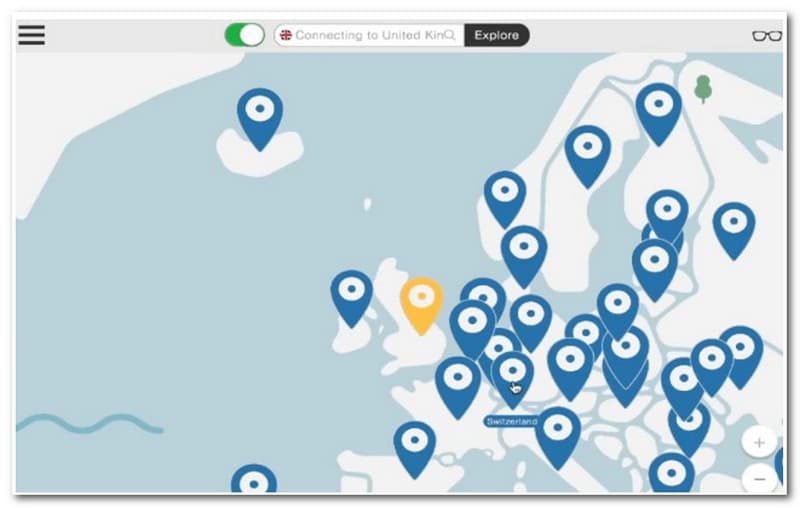This screenshot has height=508, width=800.
Task: Click the yellow United Kingdom pin
Action: pyautogui.click(x=421, y=306)
